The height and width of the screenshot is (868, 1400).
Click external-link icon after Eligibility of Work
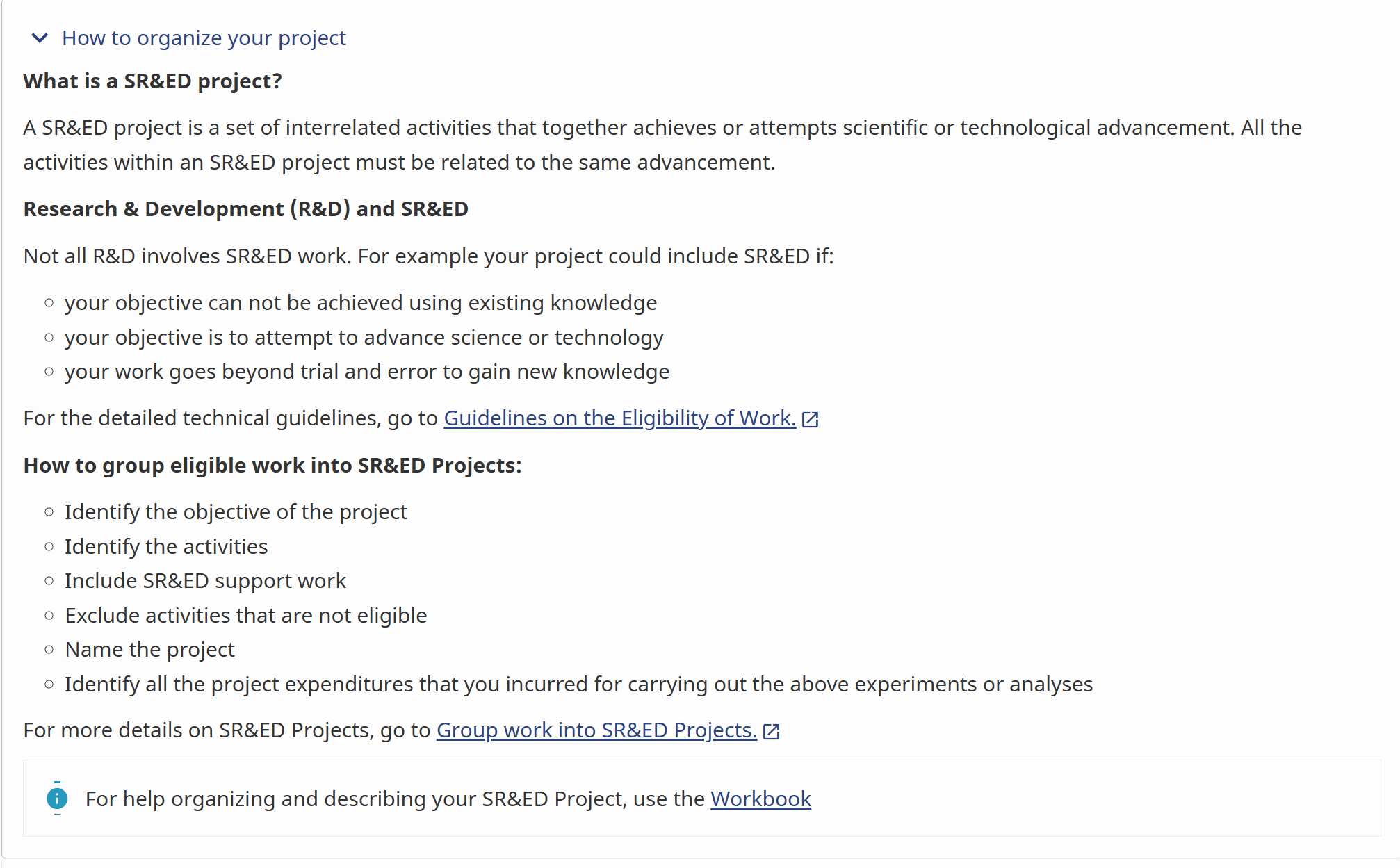click(811, 419)
